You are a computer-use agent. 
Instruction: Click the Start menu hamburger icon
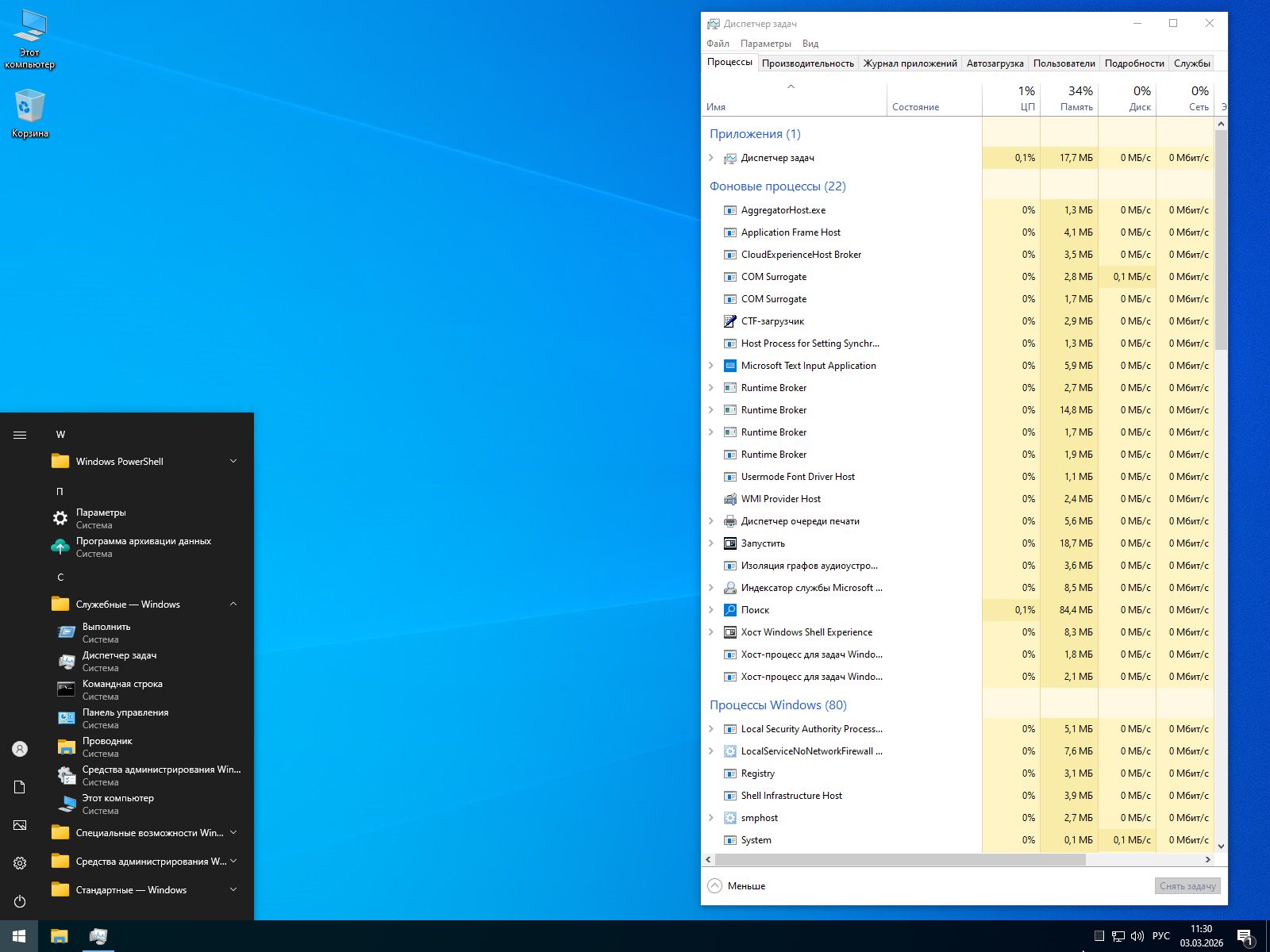(20, 435)
